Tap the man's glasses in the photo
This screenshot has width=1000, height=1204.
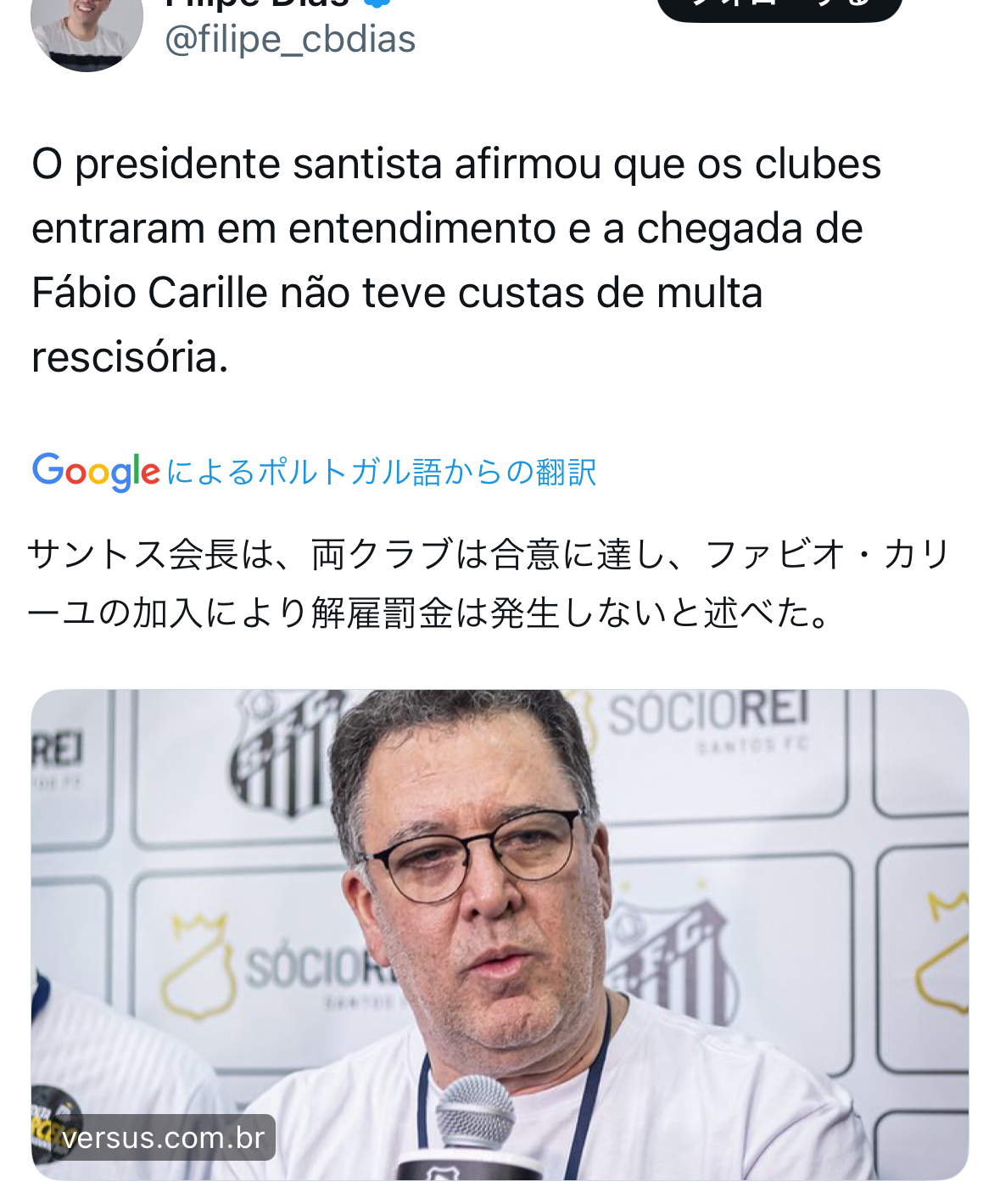point(473,854)
